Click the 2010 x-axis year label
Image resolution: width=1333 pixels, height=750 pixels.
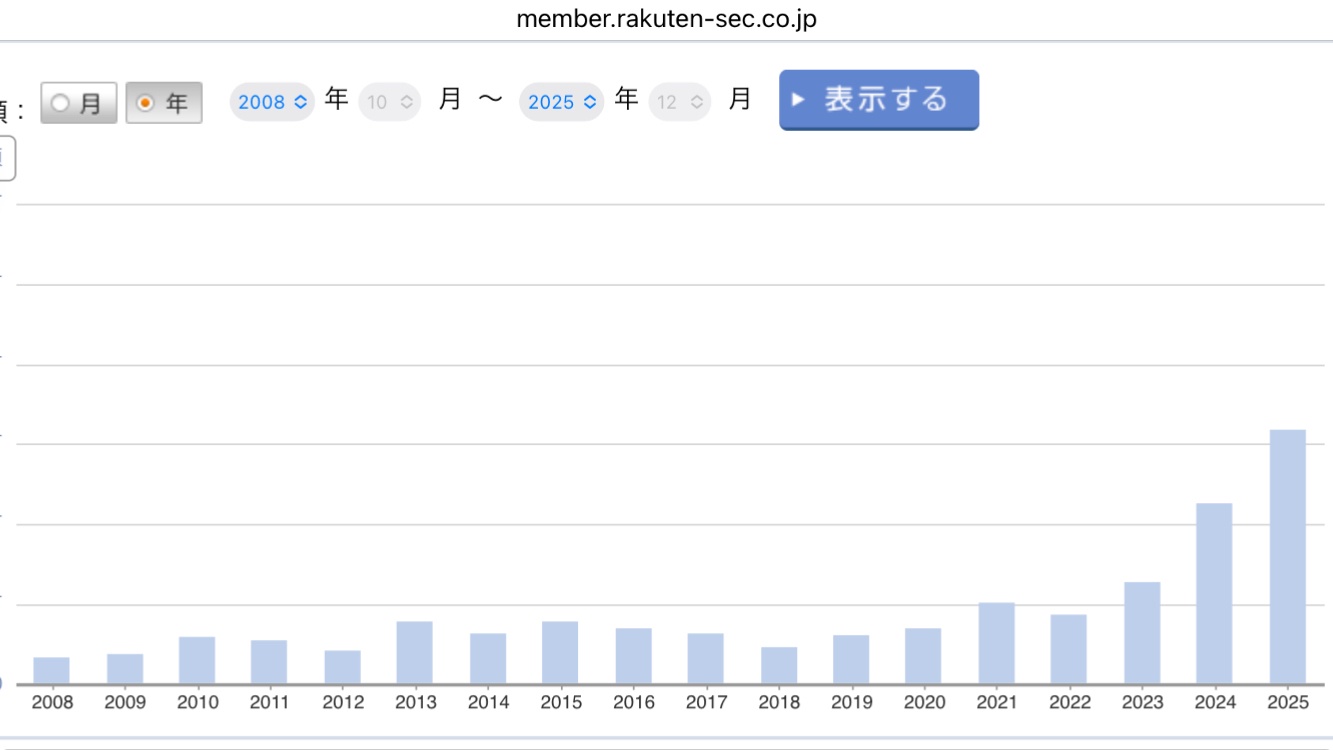(x=197, y=702)
